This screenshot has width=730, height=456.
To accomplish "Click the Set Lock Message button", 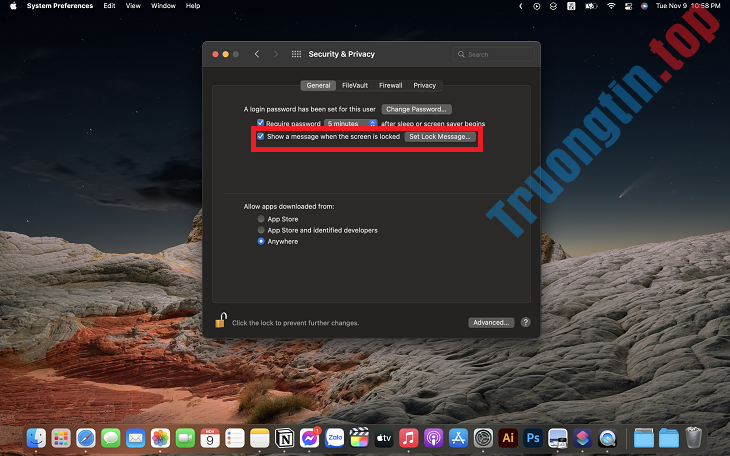I will click(440, 136).
